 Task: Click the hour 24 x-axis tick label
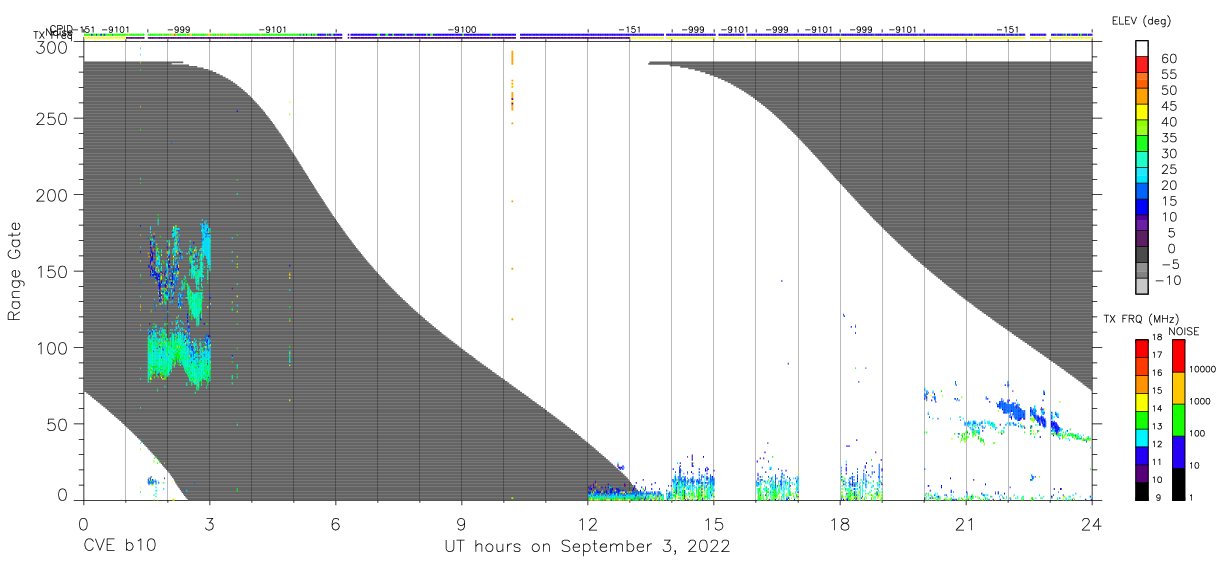1092,524
